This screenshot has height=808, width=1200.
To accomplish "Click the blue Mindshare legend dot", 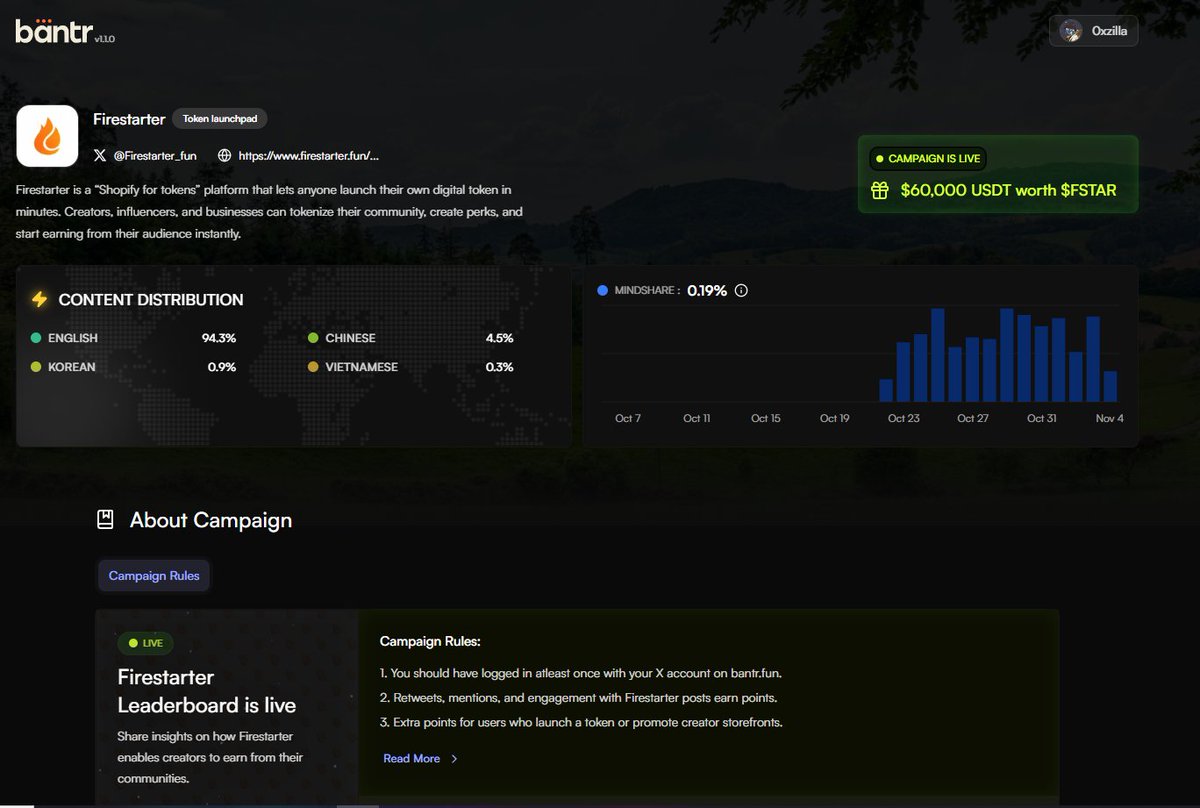I will click(x=602, y=291).
